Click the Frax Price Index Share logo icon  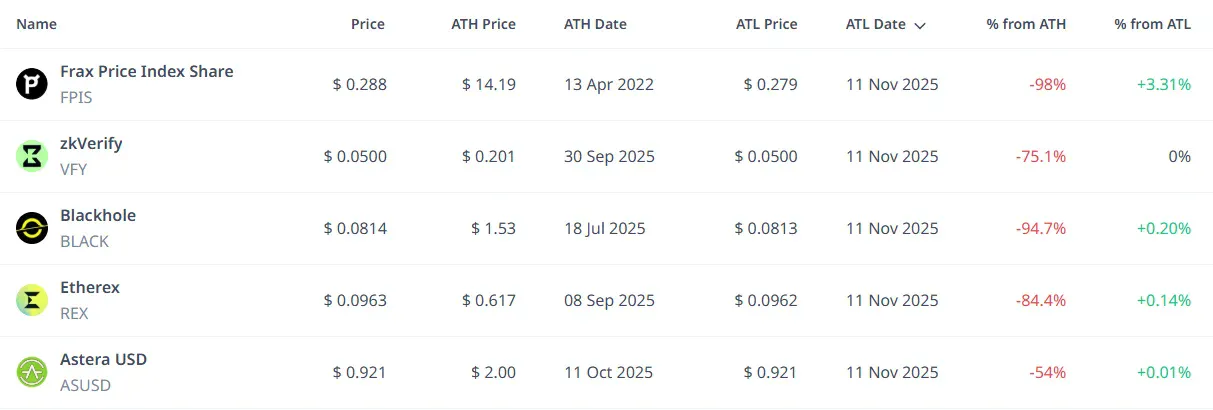pos(32,84)
